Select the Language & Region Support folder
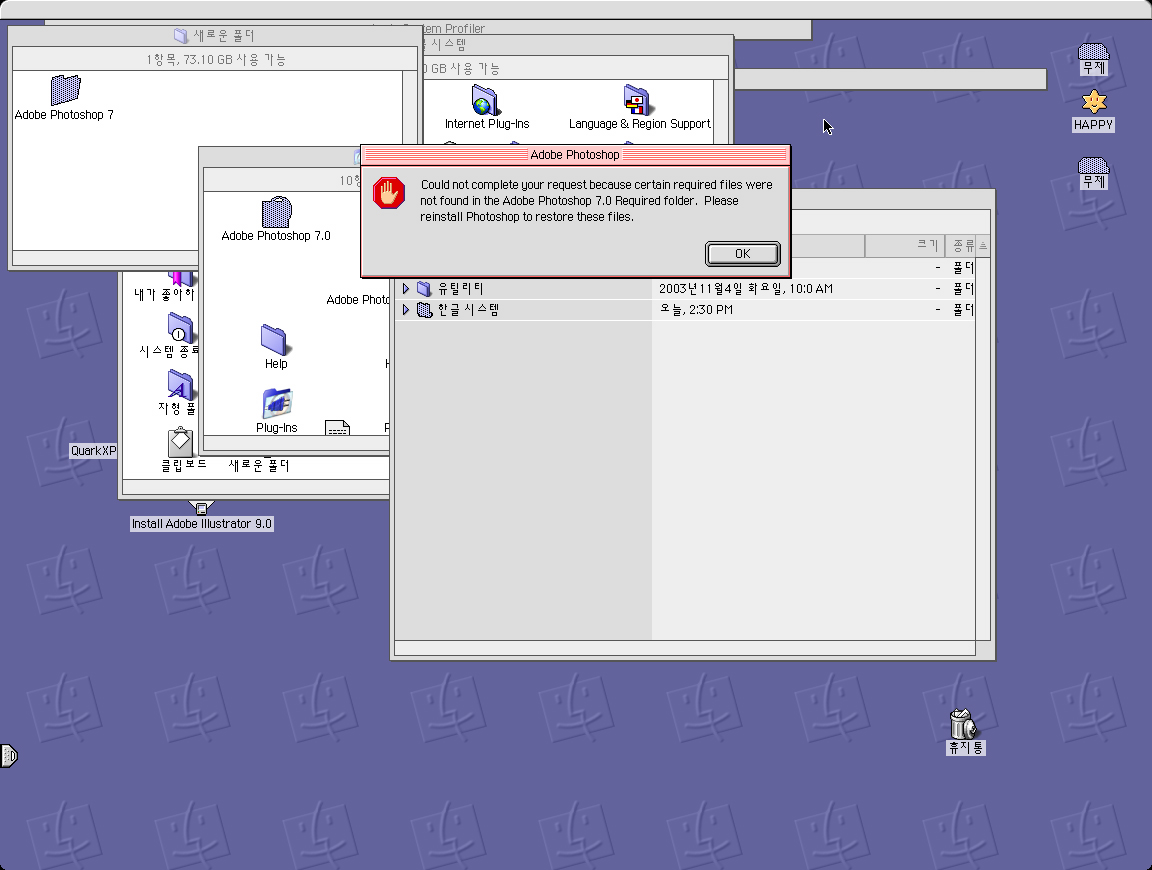Image resolution: width=1152 pixels, height=870 pixels. 637,101
